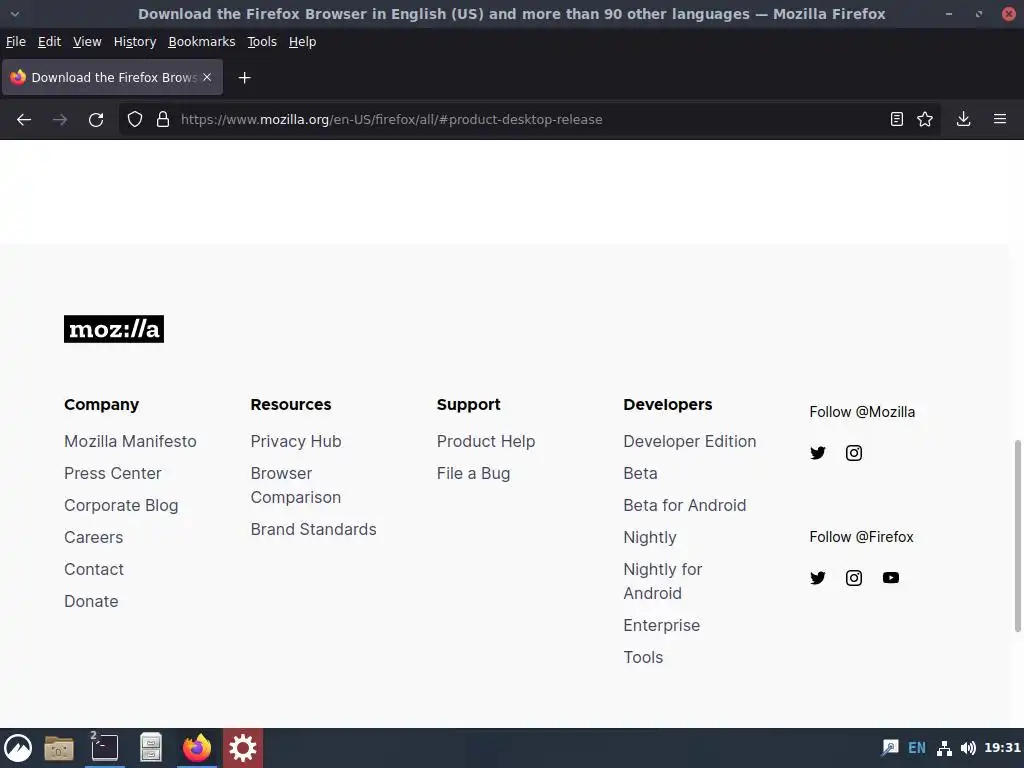Open Contact link
This screenshot has width=1024, height=768.
(93, 569)
